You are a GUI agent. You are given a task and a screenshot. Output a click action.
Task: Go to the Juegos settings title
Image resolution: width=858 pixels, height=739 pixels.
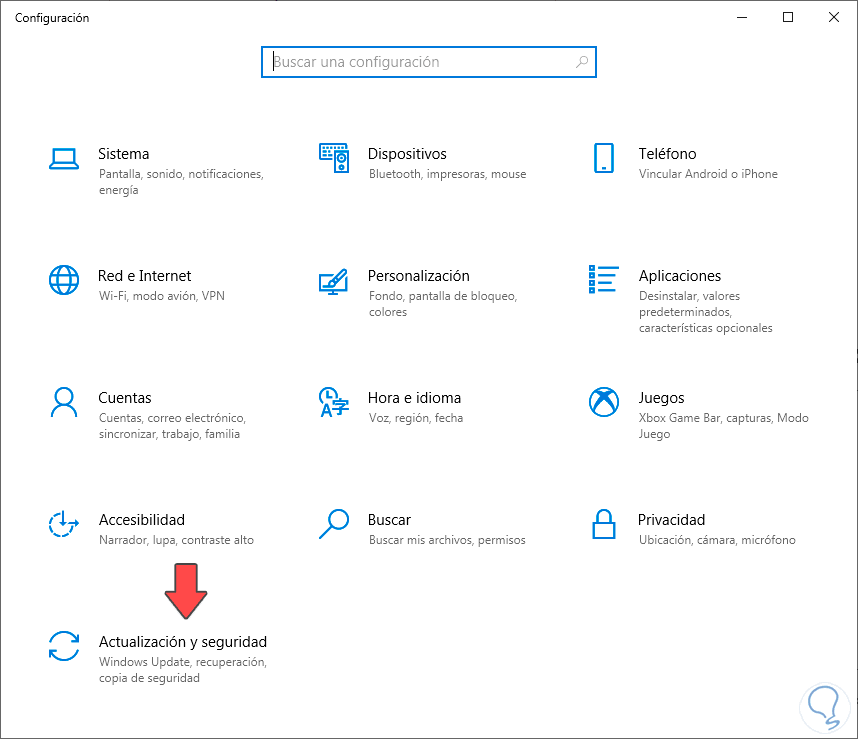(661, 398)
